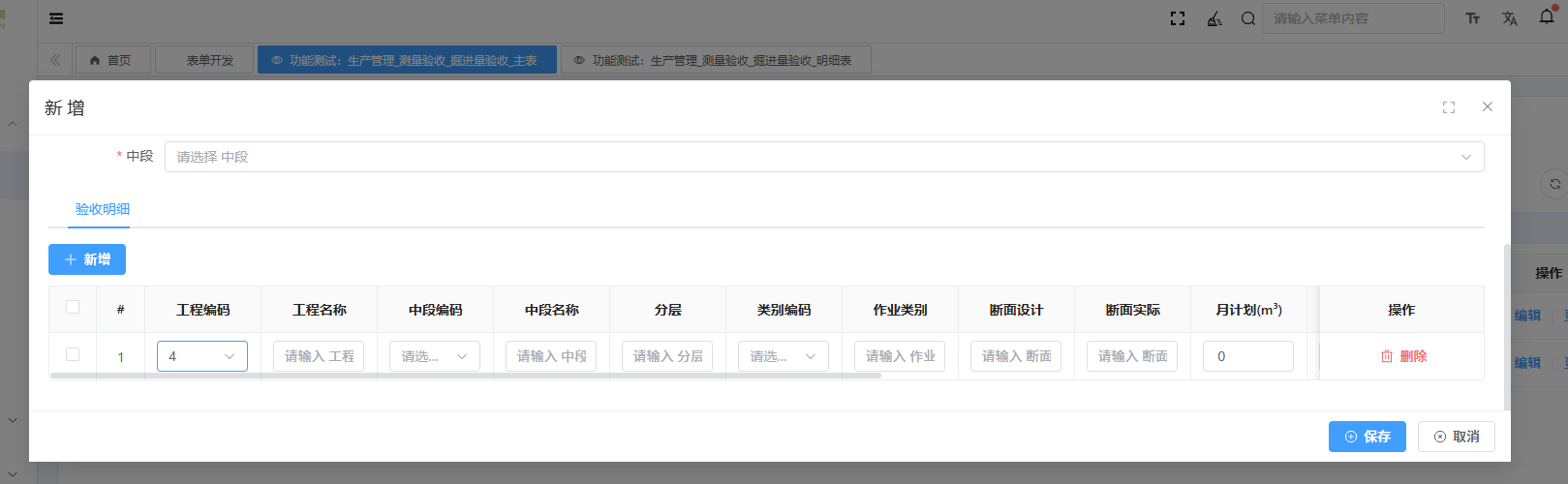The image size is (1568, 484).
Task: Maximize the 新增 dialog with fullscreen icon
Action: pyautogui.click(x=1449, y=107)
